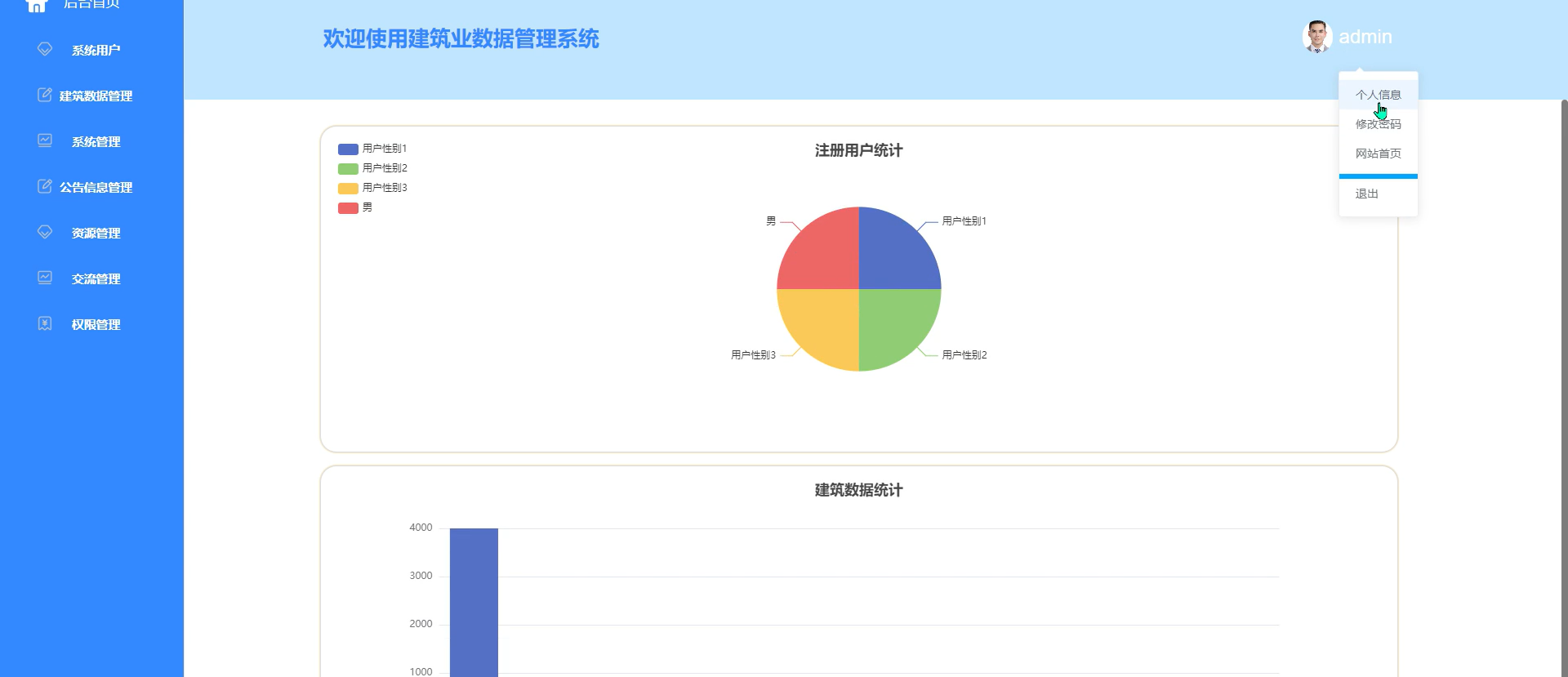Click the 4000 axis value
This screenshot has width=1568, height=677.
[x=421, y=528]
